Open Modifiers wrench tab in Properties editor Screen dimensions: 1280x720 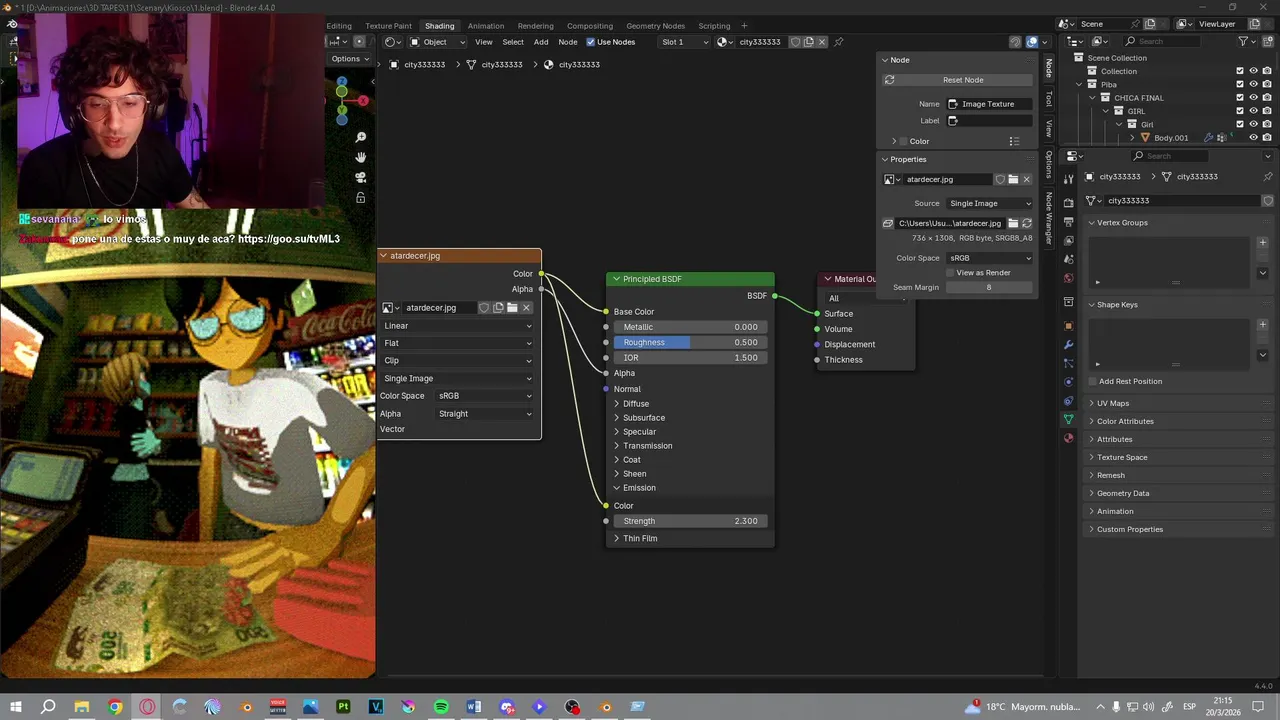[x=1068, y=345]
